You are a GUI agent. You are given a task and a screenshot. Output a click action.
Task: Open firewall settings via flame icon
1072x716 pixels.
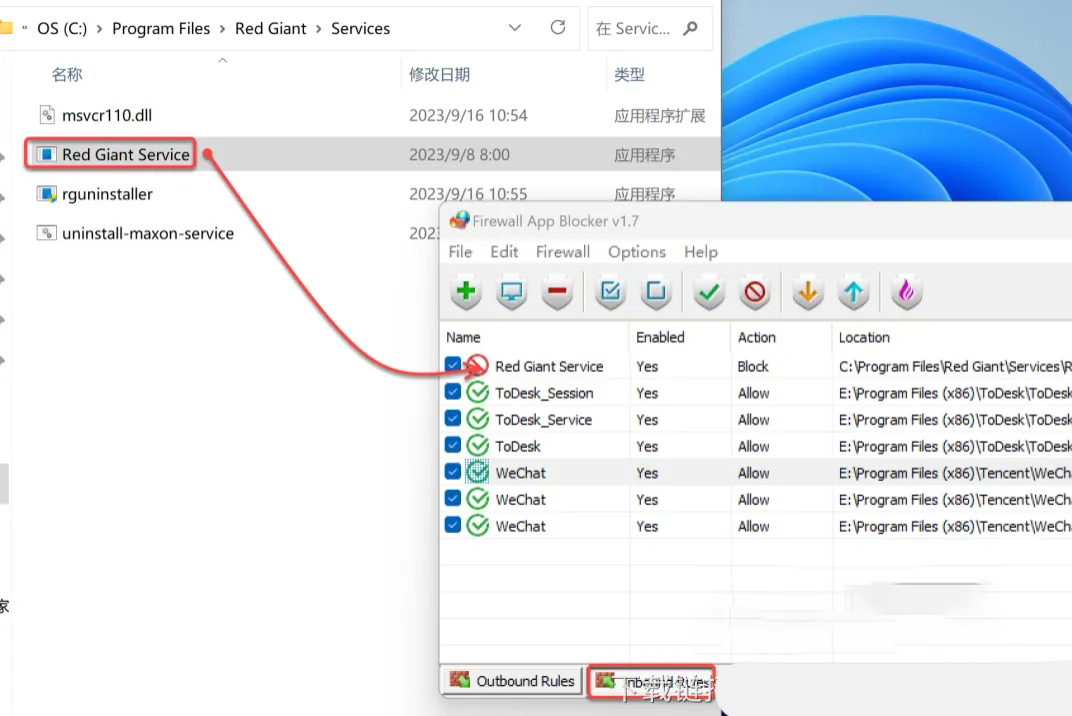[x=905, y=291]
